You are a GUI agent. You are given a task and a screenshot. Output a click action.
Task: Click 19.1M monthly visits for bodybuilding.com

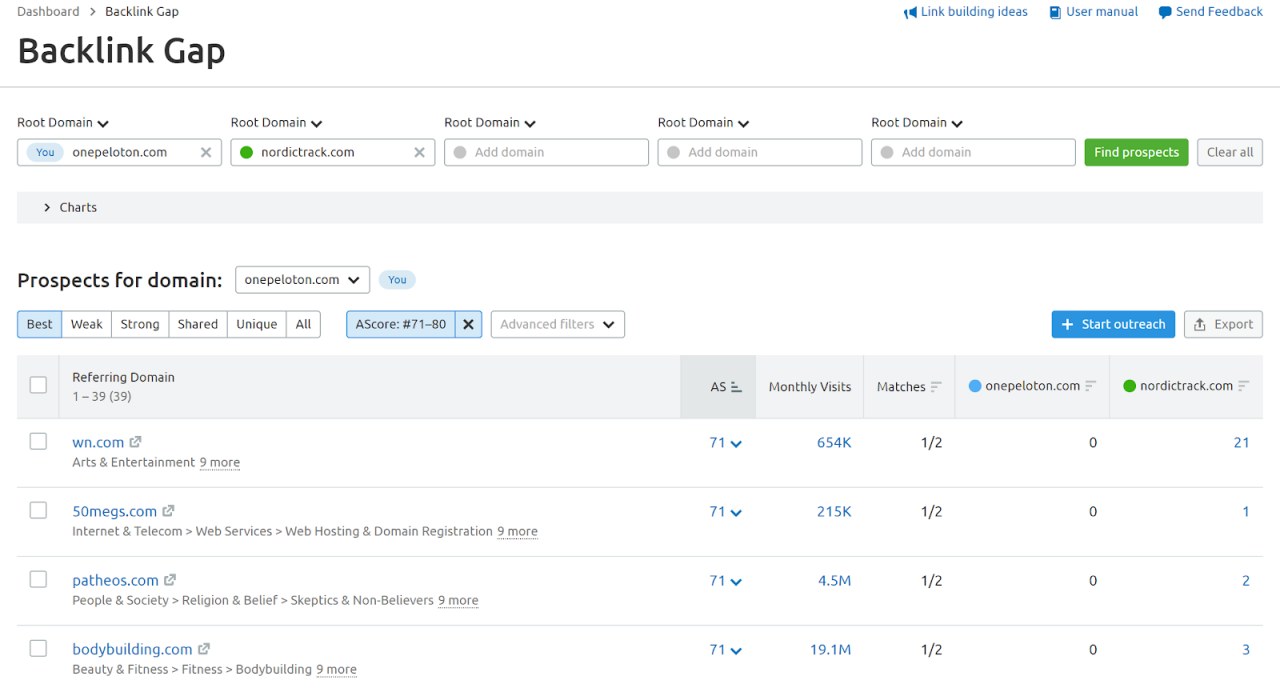[x=830, y=649]
